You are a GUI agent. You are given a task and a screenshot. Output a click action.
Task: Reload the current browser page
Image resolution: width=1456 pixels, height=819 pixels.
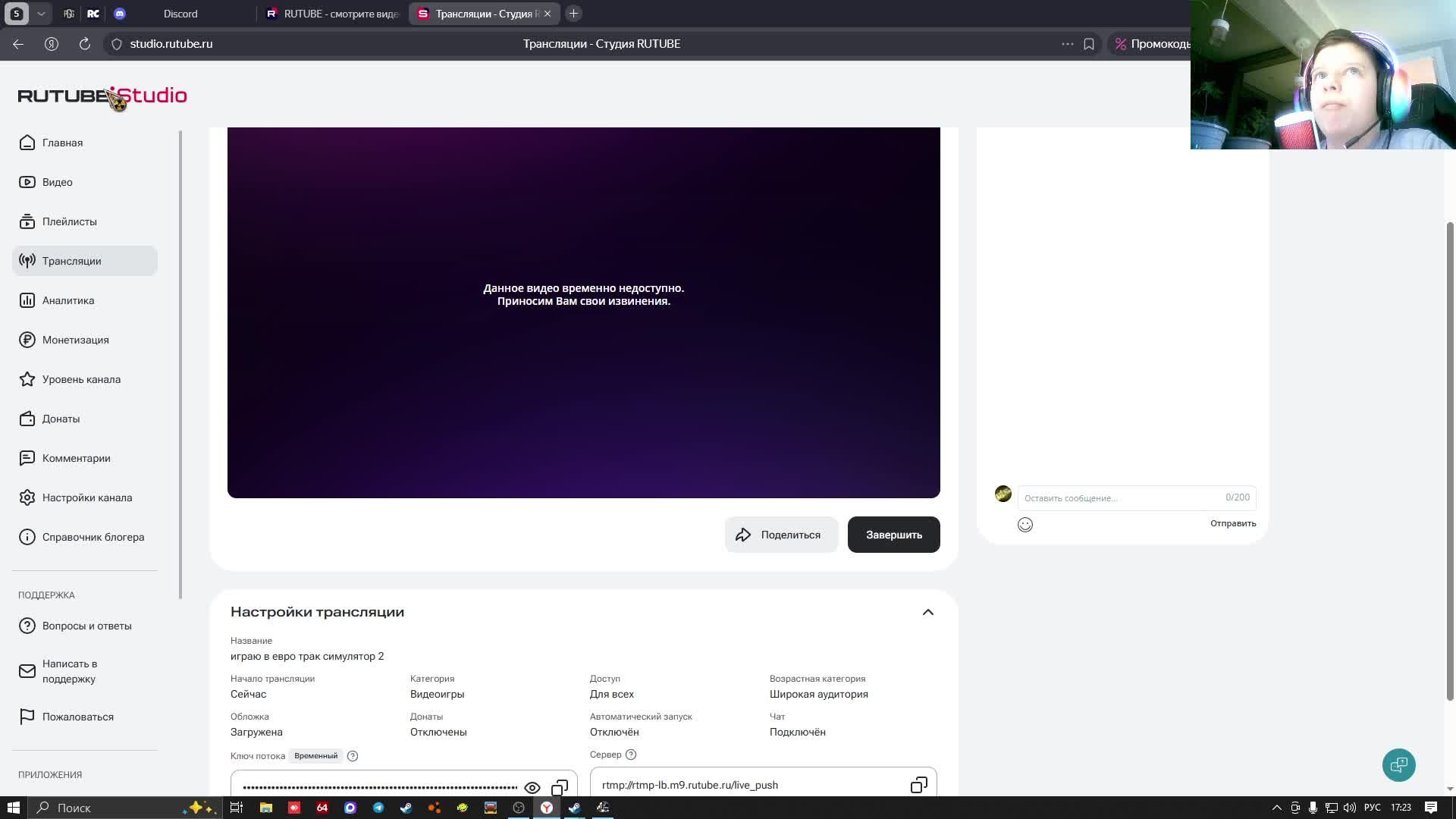pyautogui.click(x=85, y=44)
